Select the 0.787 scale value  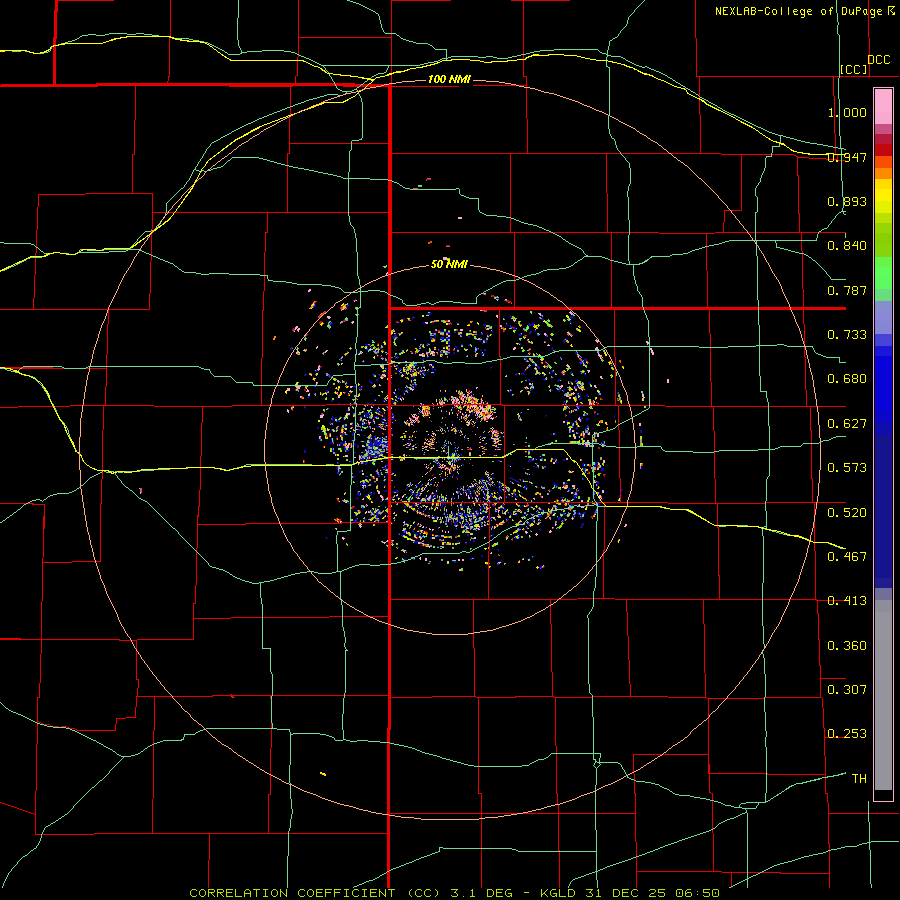click(847, 290)
